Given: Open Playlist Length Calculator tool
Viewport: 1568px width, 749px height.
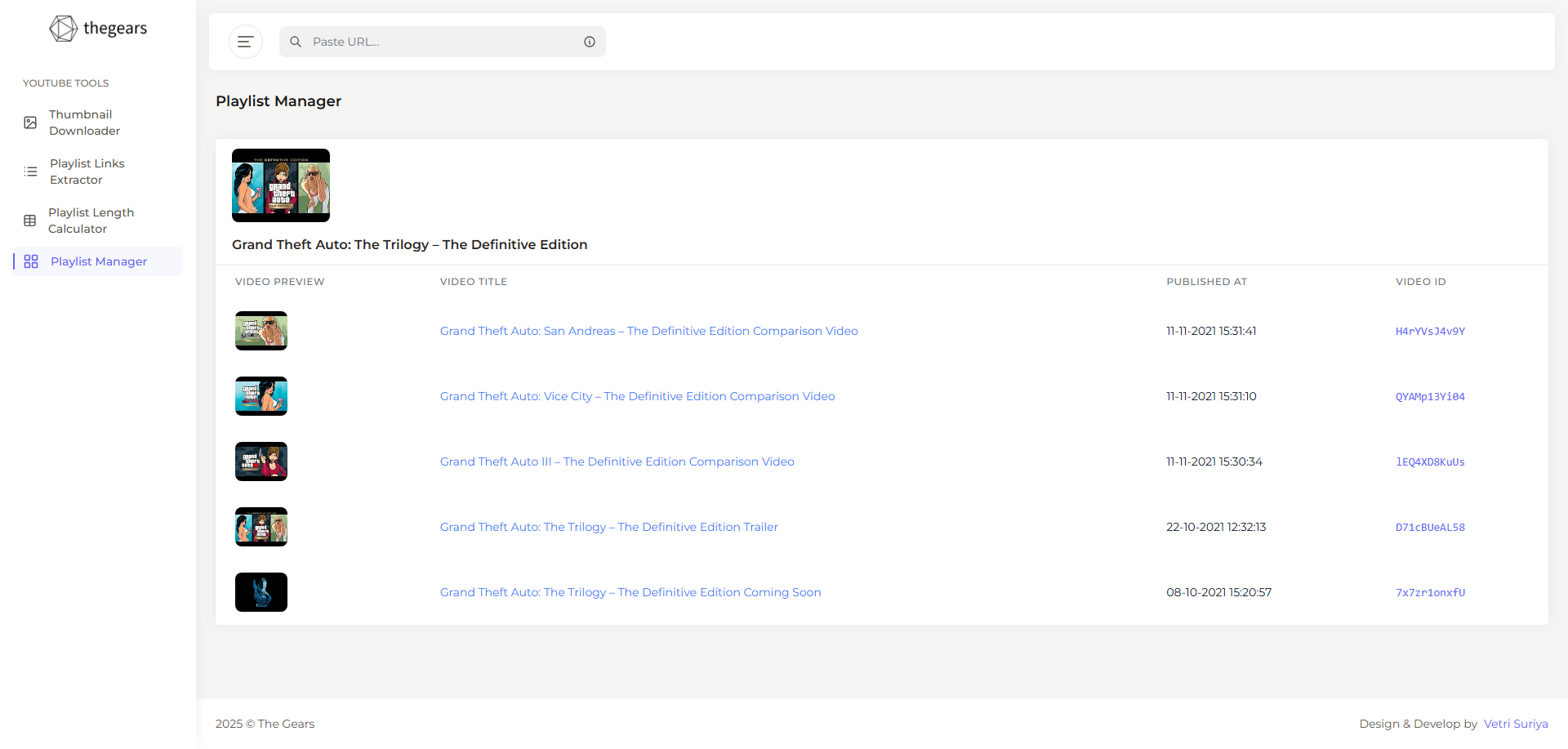Looking at the screenshot, I should pos(91,221).
